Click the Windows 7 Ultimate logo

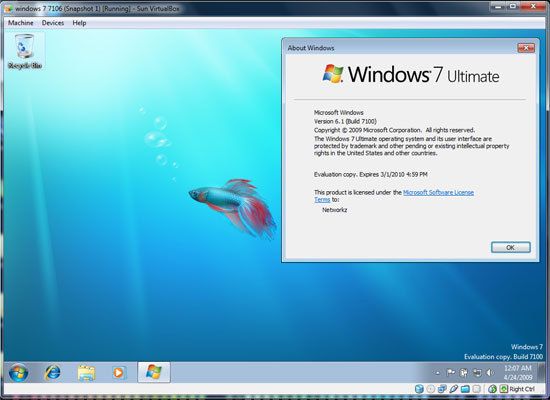point(411,74)
